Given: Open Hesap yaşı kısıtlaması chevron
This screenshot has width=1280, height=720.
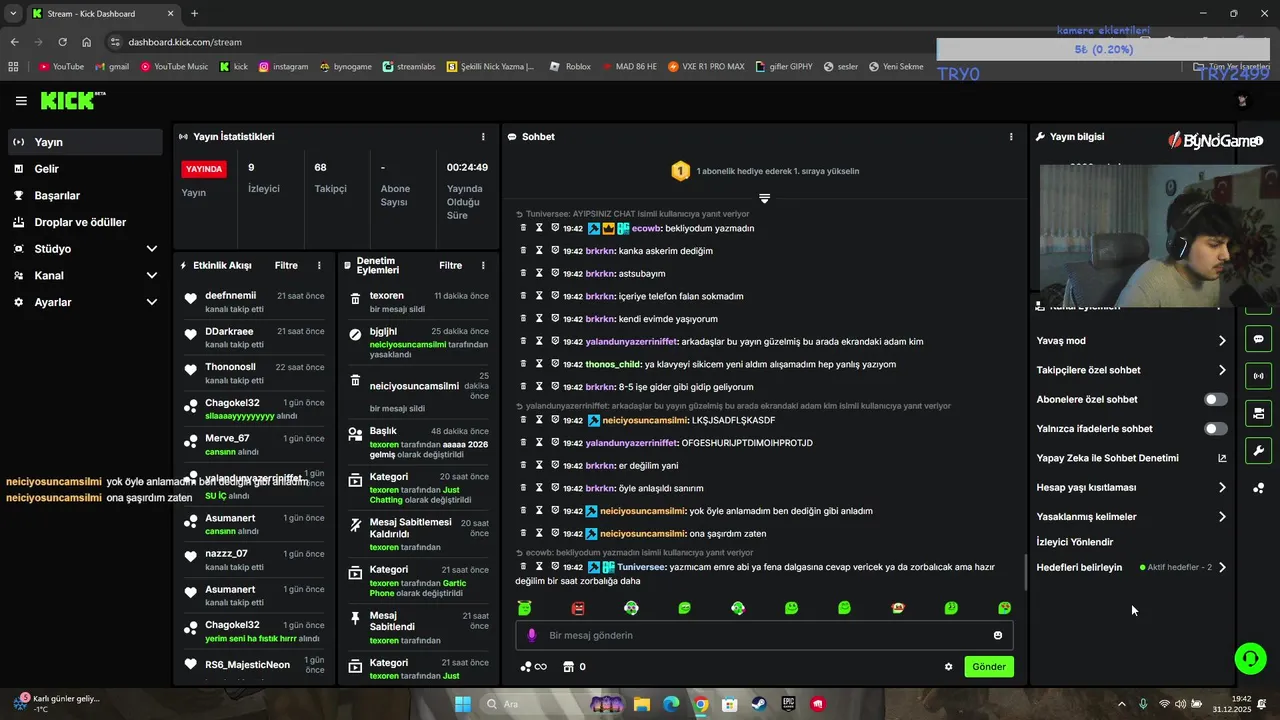Looking at the screenshot, I should click(x=1222, y=488).
